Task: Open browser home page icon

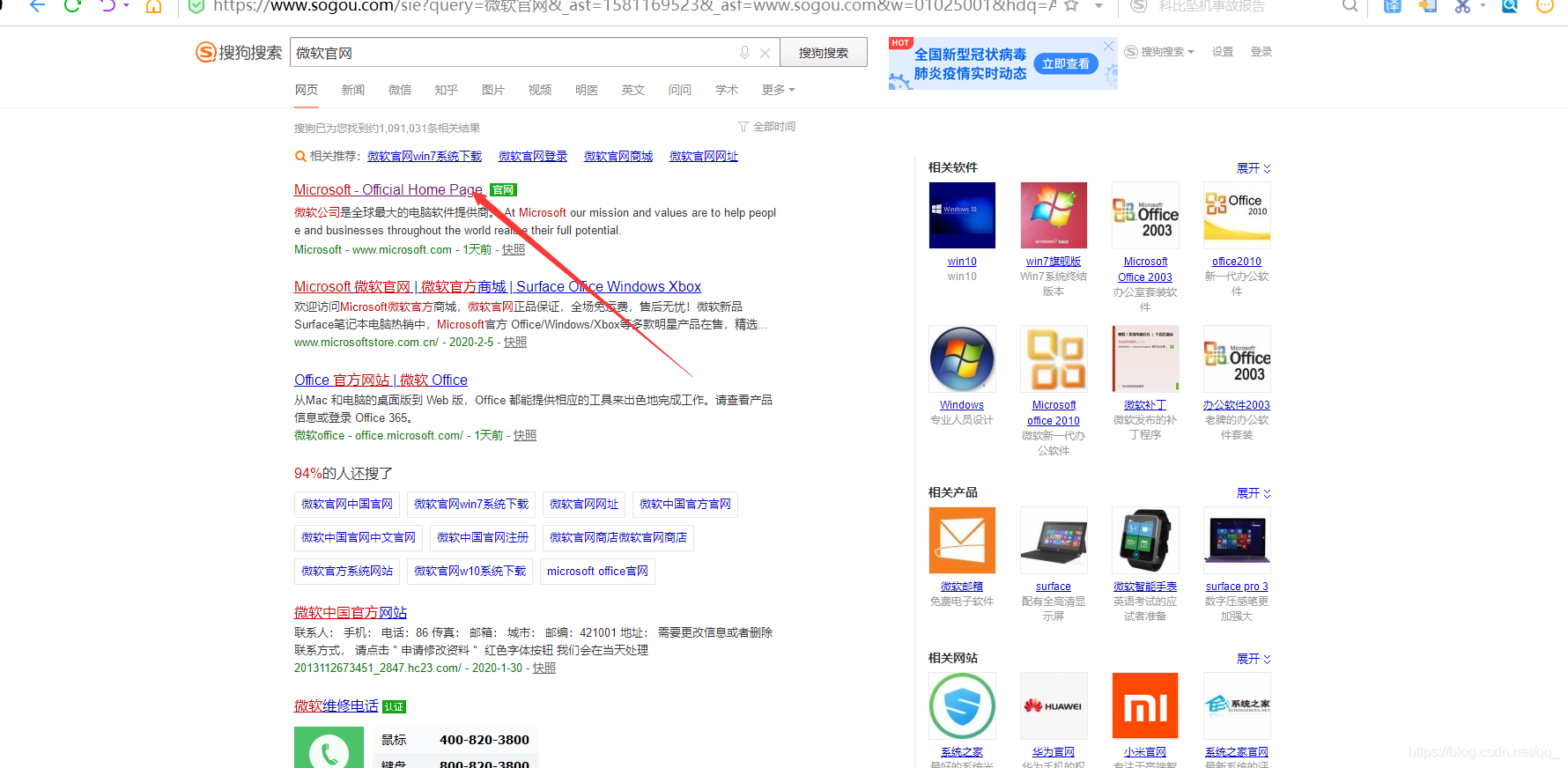Action: [153, 6]
